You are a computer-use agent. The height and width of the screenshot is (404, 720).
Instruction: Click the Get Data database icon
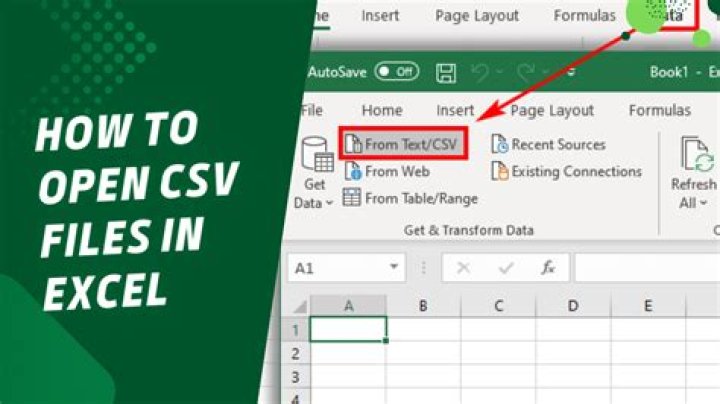317,155
